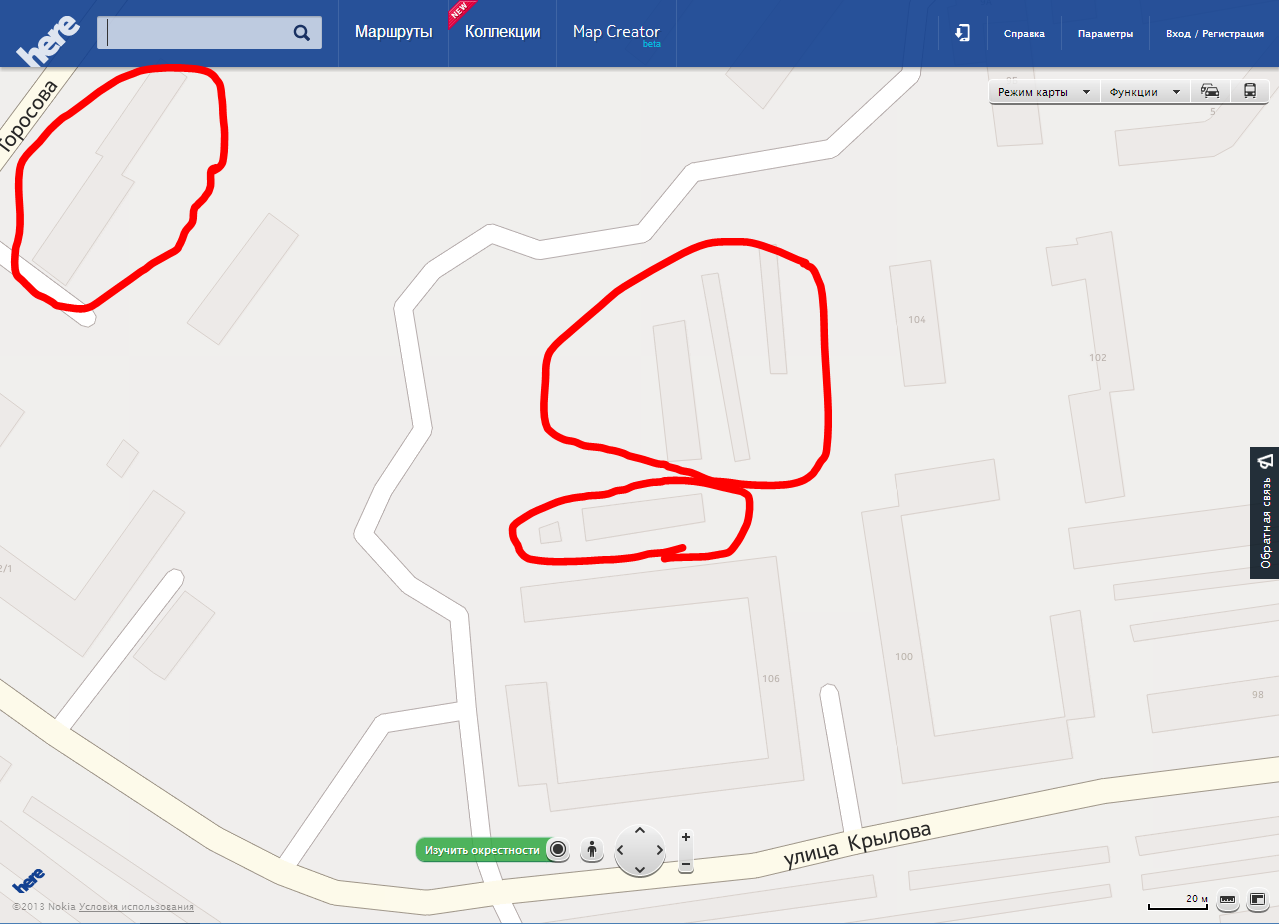The width and height of the screenshot is (1279, 924).
Task: Toggle the car traffic layer icon
Action: [1210, 91]
